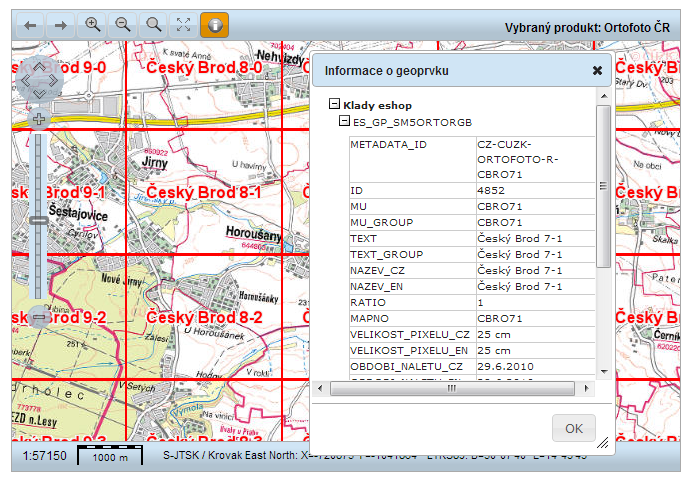Viewport: 690px width, 486px height.
Task: Click the Informace o geoprvku title bar
Action: click(x=461, y=70)
